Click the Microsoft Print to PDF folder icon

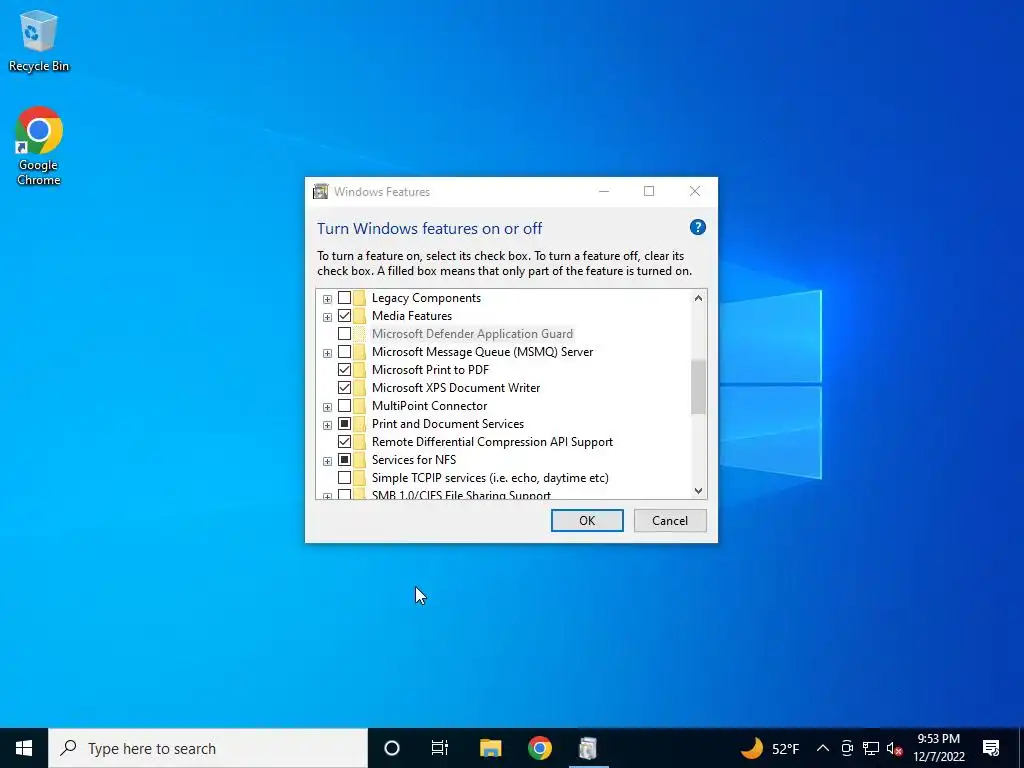[x=359, y=370]
